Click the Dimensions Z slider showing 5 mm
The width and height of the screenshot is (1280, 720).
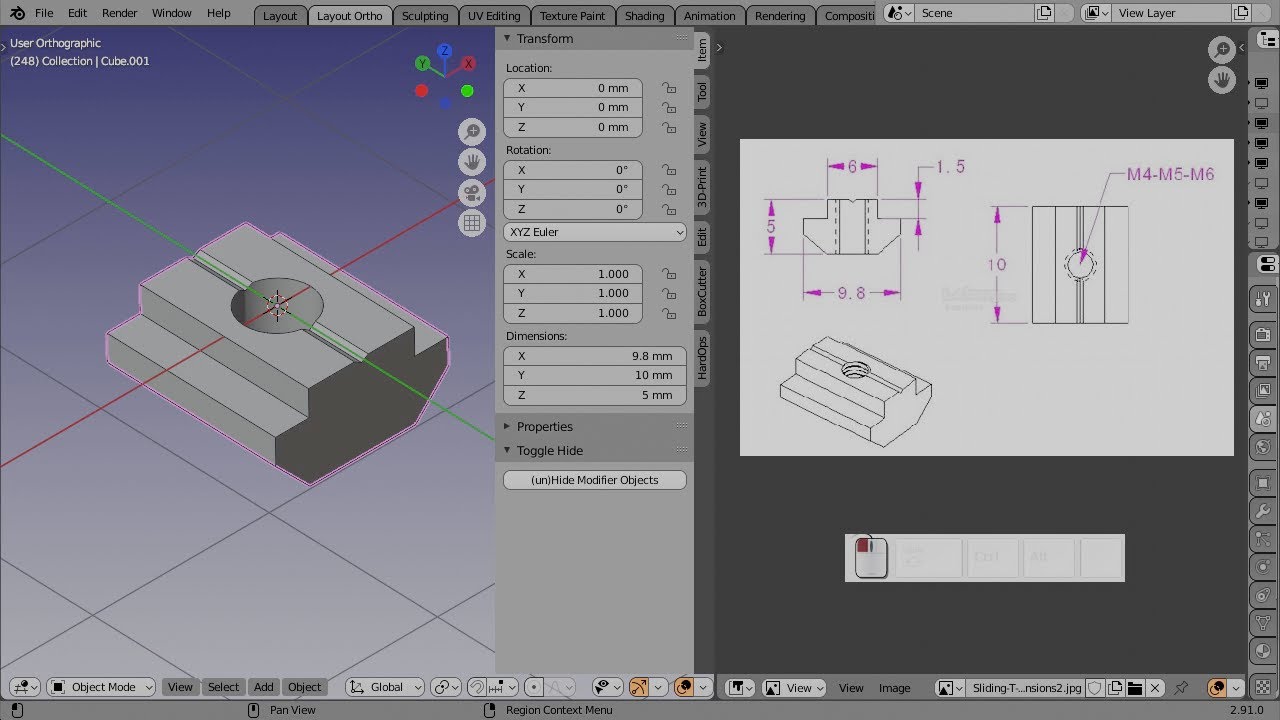coord(595,395)
